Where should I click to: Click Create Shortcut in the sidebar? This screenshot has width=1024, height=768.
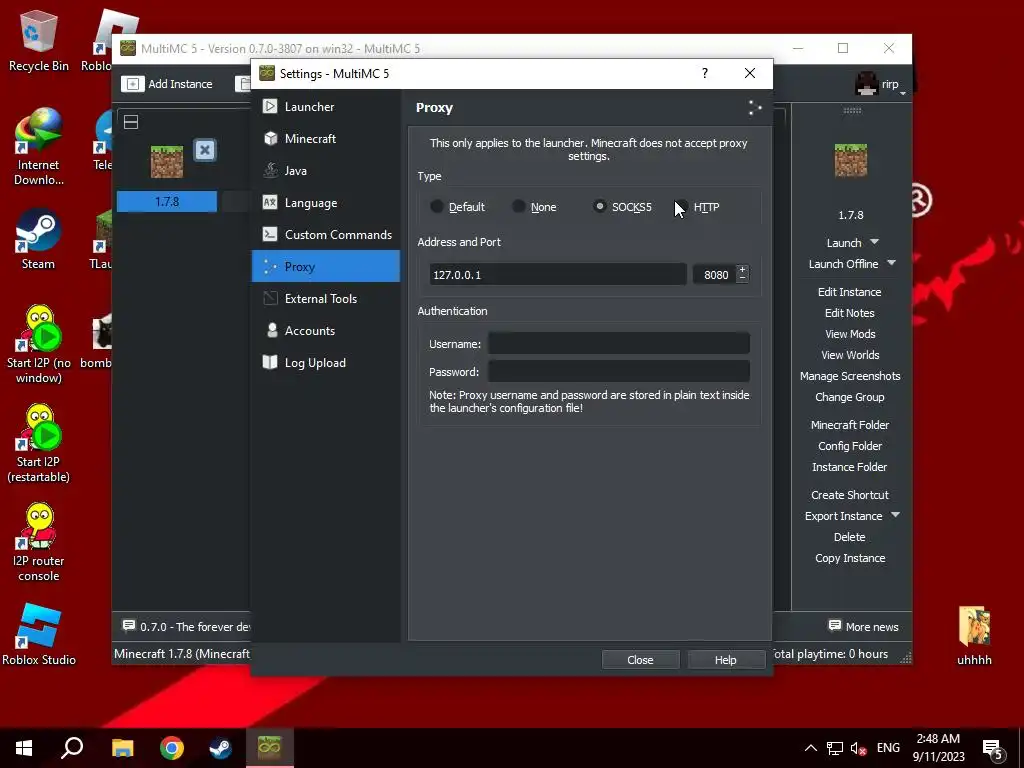(x=850, y=494)
